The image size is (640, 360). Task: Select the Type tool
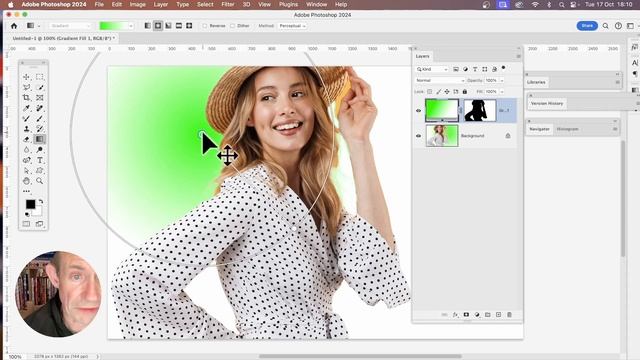(x=40, y=160)
